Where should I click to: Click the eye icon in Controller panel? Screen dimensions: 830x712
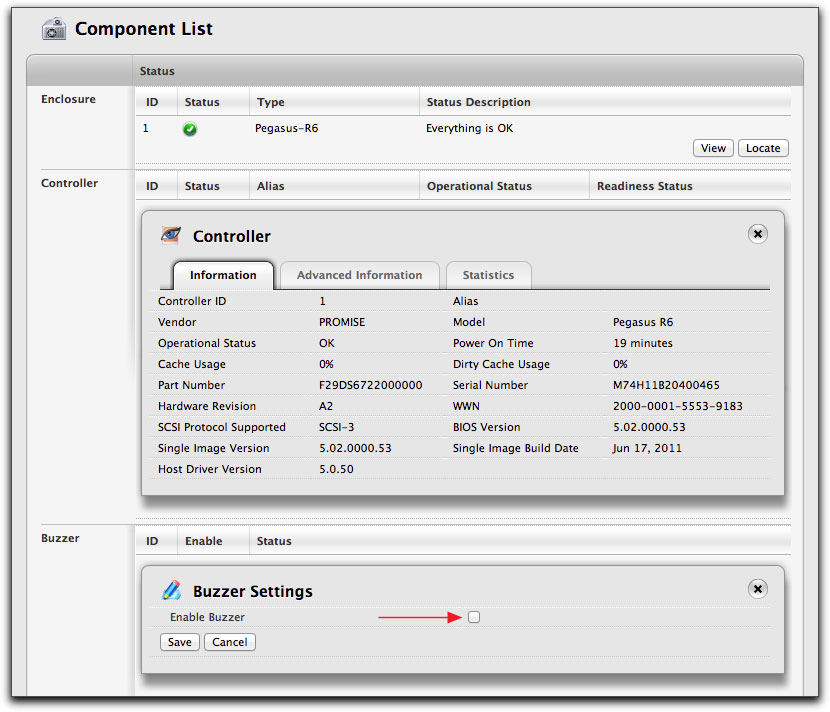(172, 235)
